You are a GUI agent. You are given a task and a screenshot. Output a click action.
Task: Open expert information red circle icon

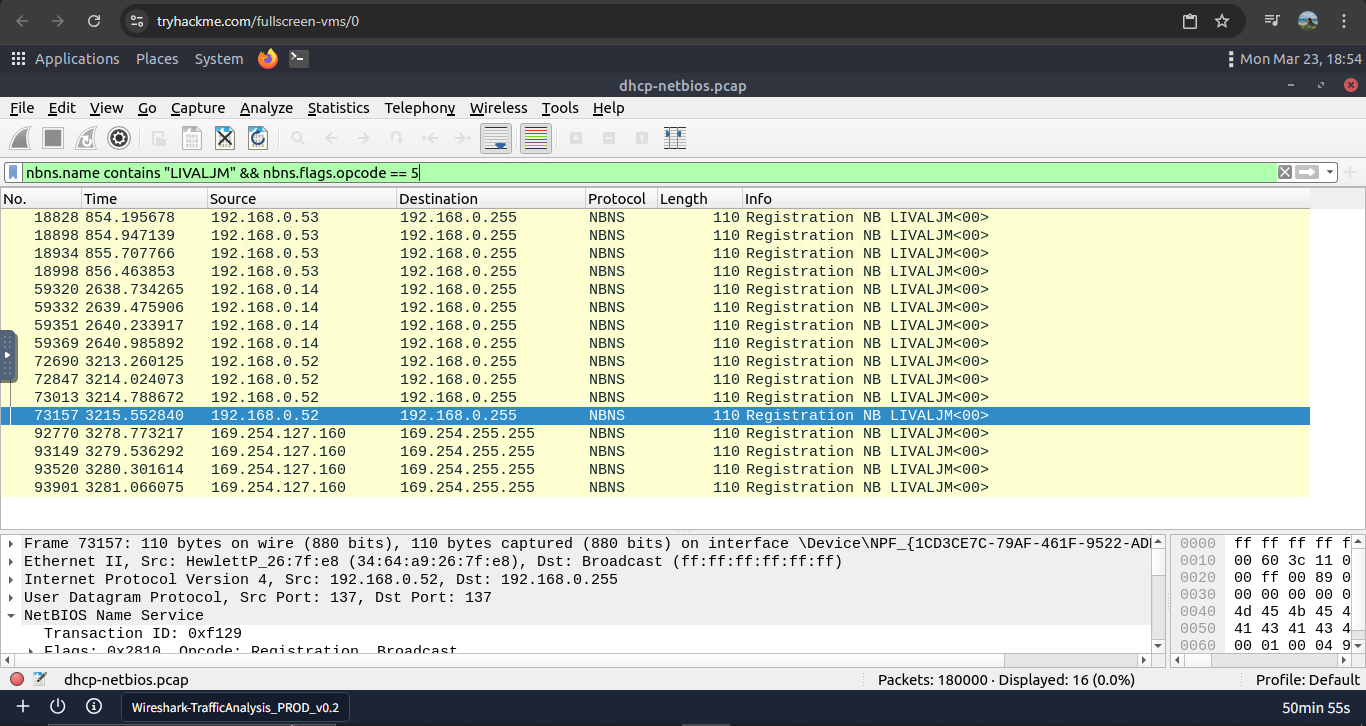[17, 680]
